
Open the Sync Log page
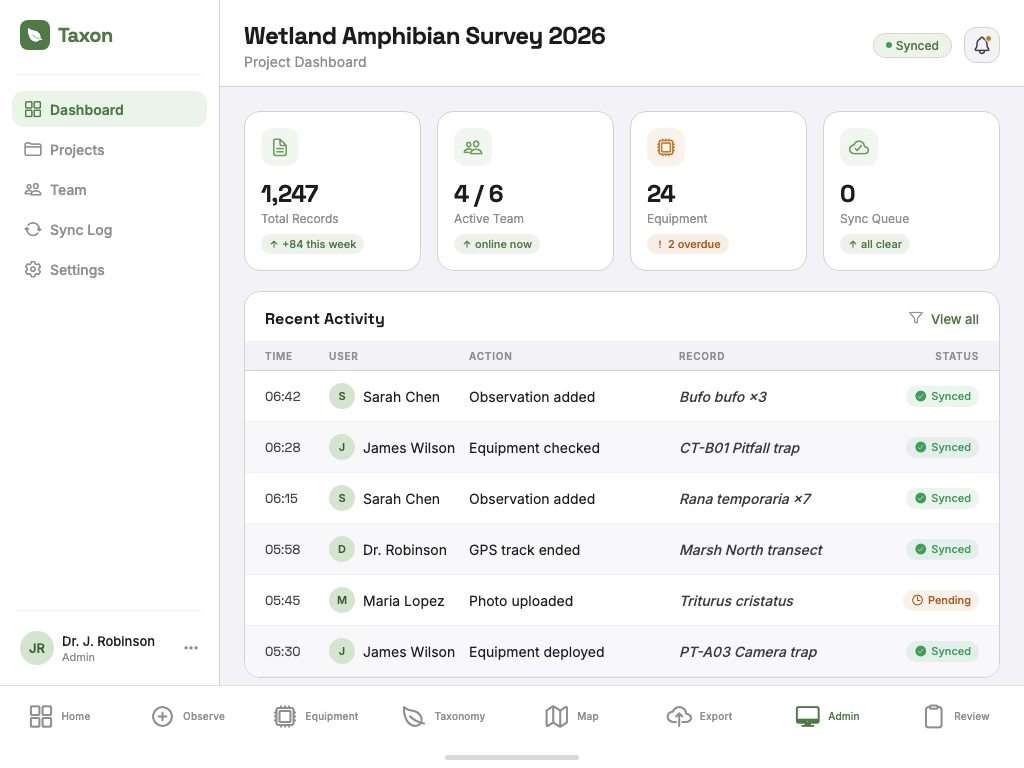click(x=80, y=229)
